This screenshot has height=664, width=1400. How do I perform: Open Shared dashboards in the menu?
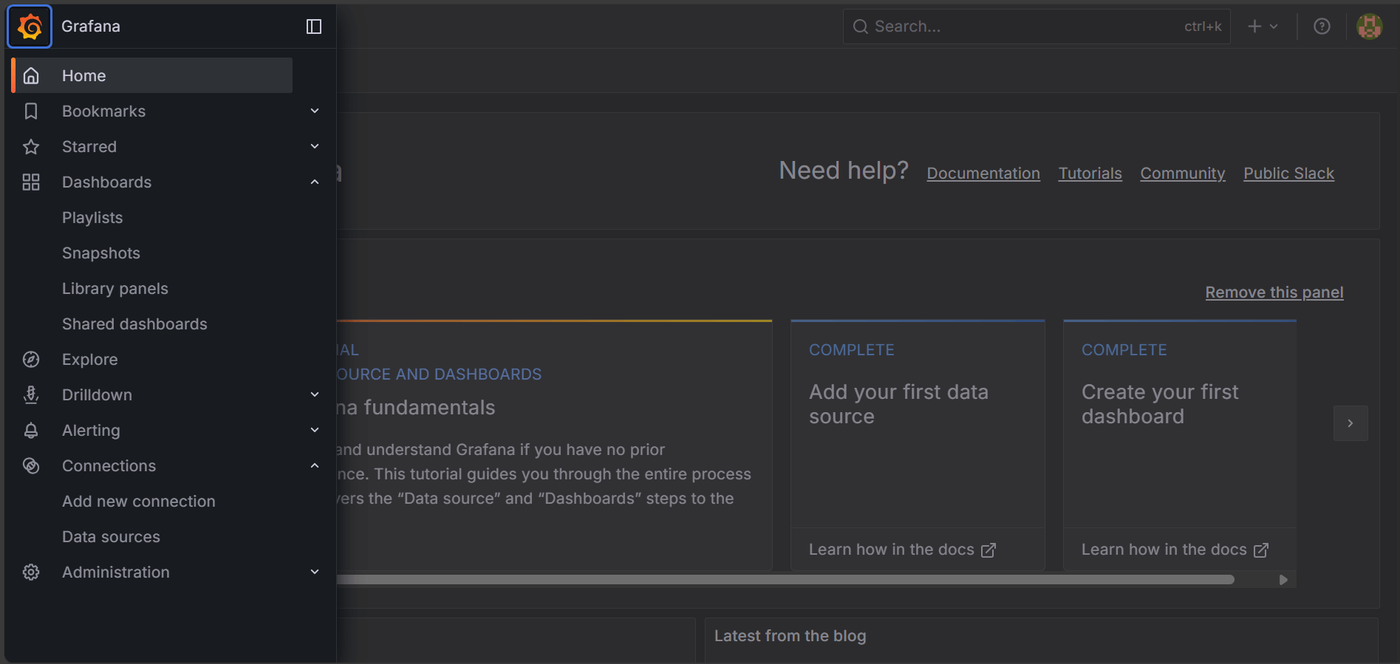134,324
